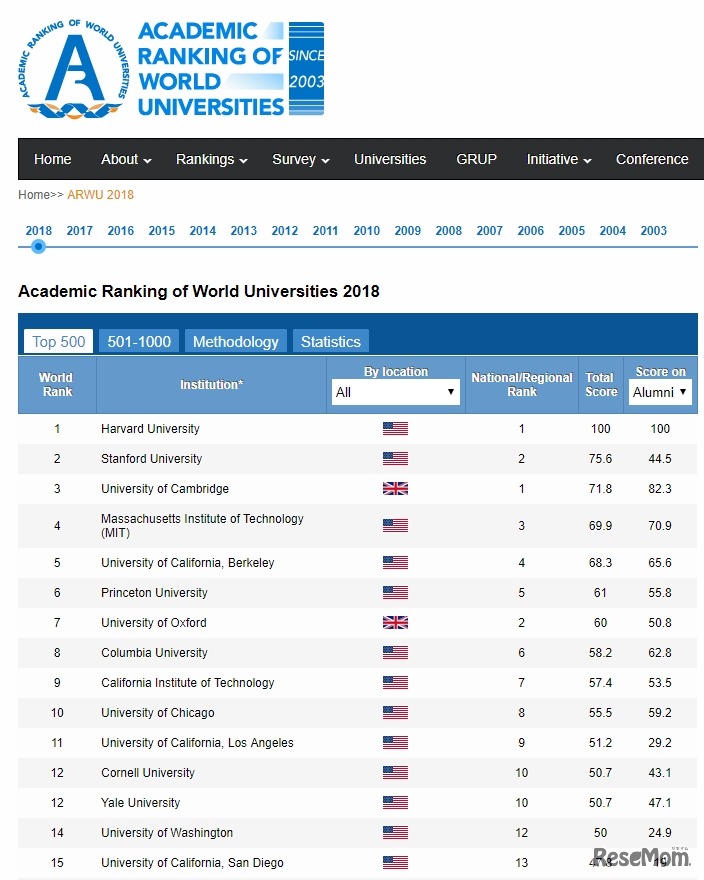Open the Massachusetts Institute of Technology link
Screen dimensions: 704x880
point(202,526)
